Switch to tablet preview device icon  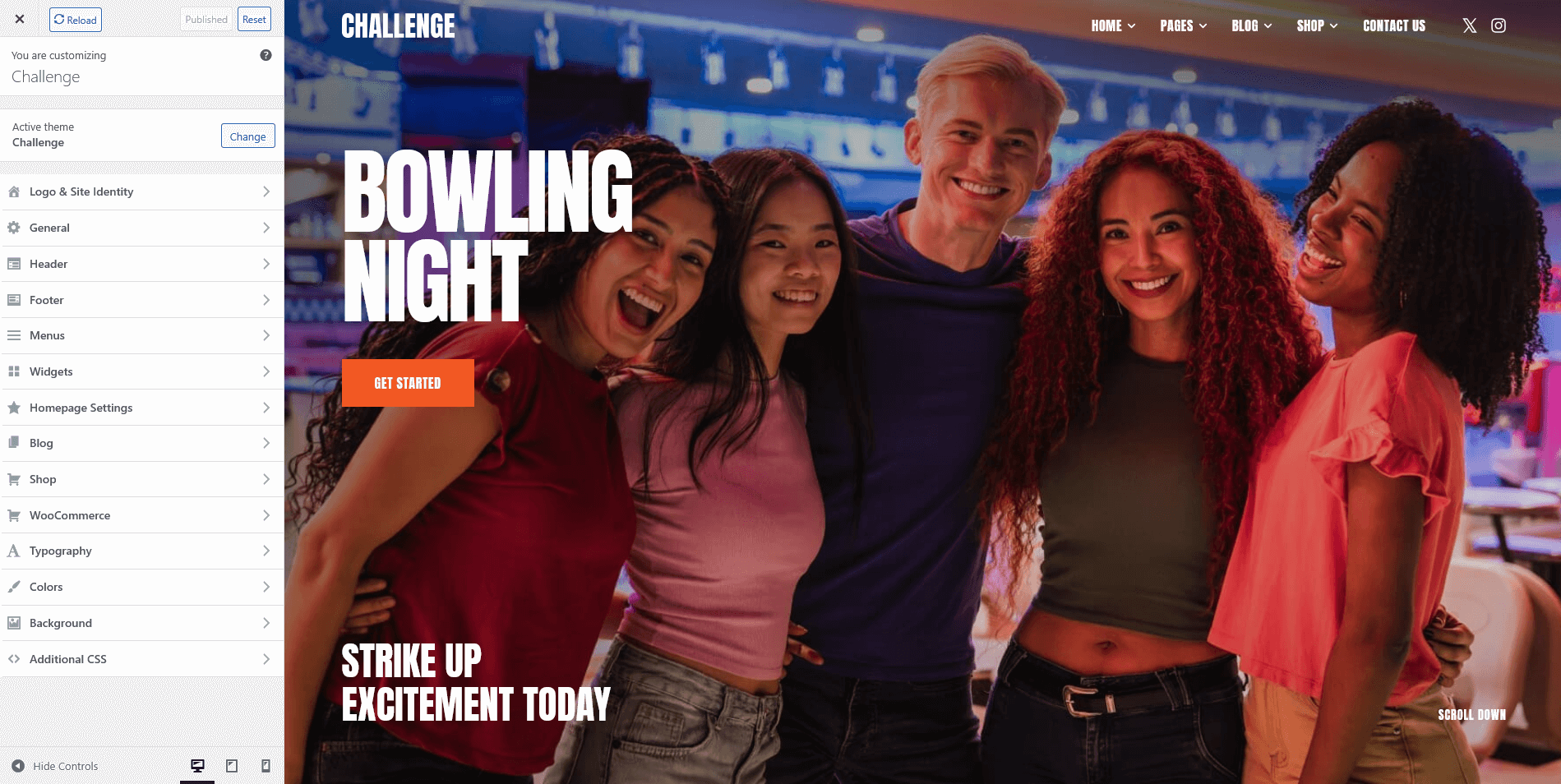(232, 766)
